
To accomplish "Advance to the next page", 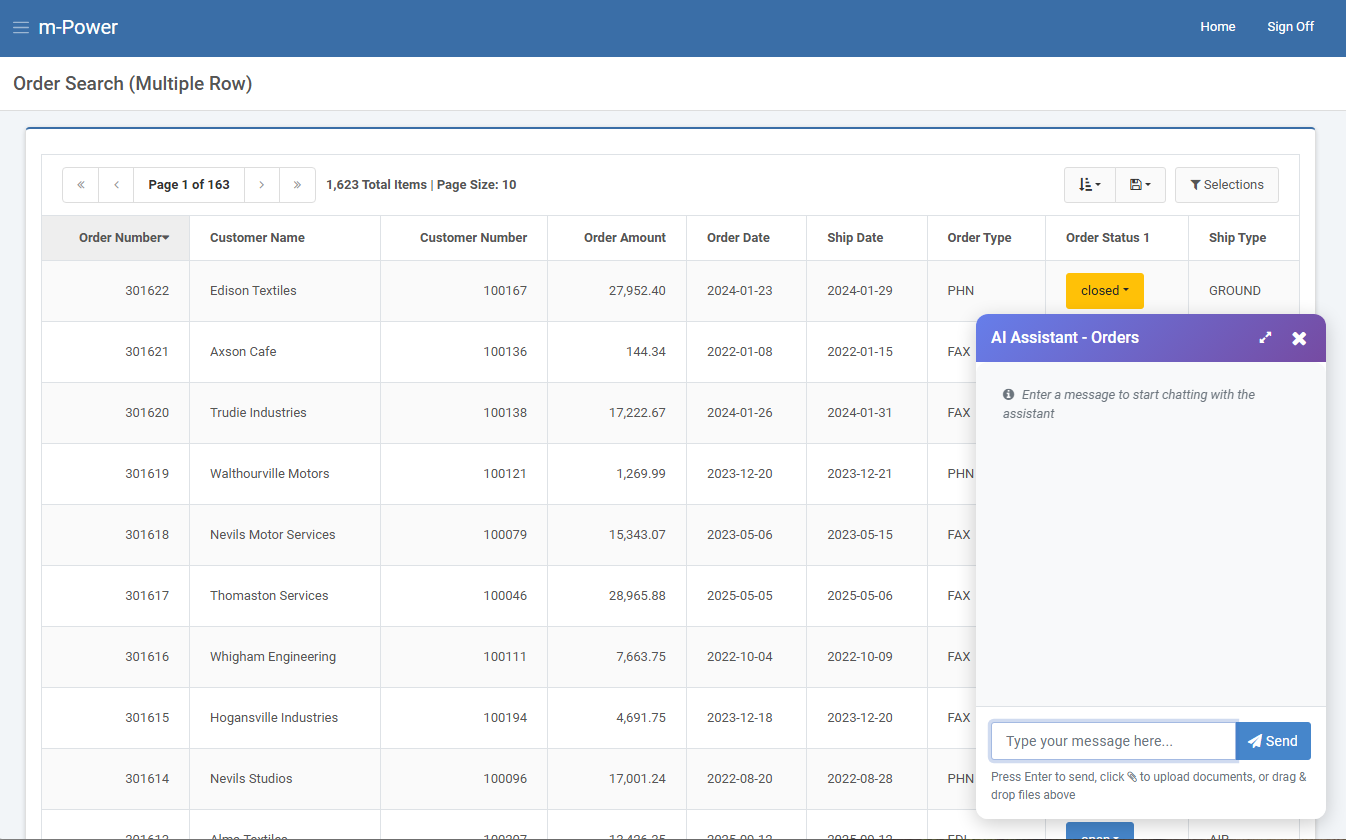I will click(x=262, y=185).
